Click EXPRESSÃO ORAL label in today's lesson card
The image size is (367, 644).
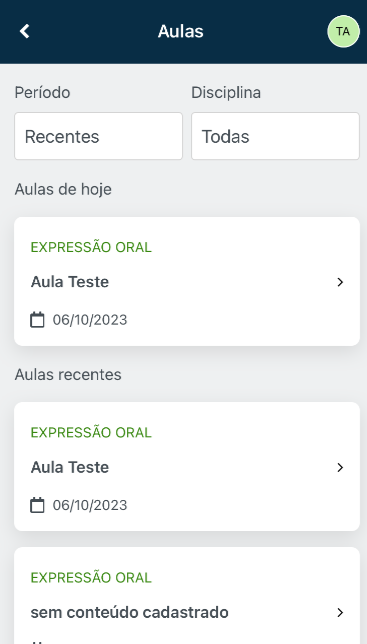pos(91,247)
